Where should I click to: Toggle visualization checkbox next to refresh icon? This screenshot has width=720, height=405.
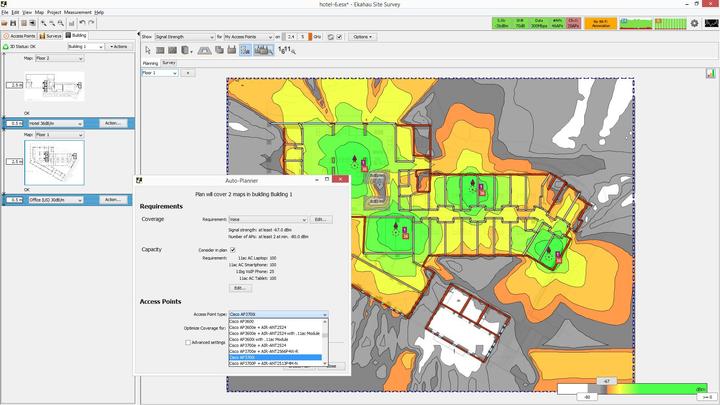point(339,37)
